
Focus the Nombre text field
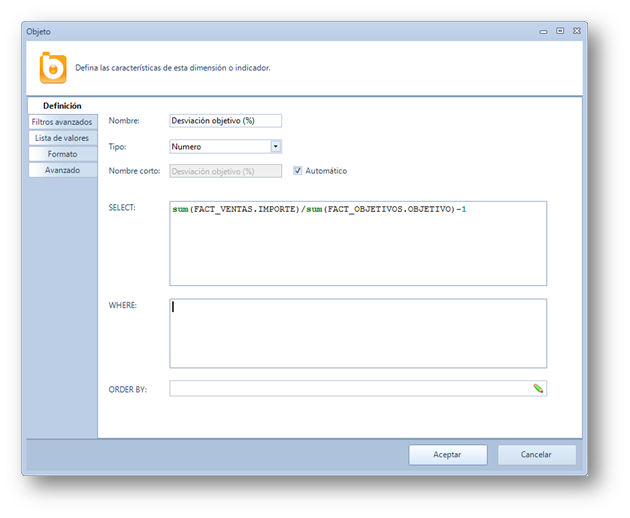point(225,121)
